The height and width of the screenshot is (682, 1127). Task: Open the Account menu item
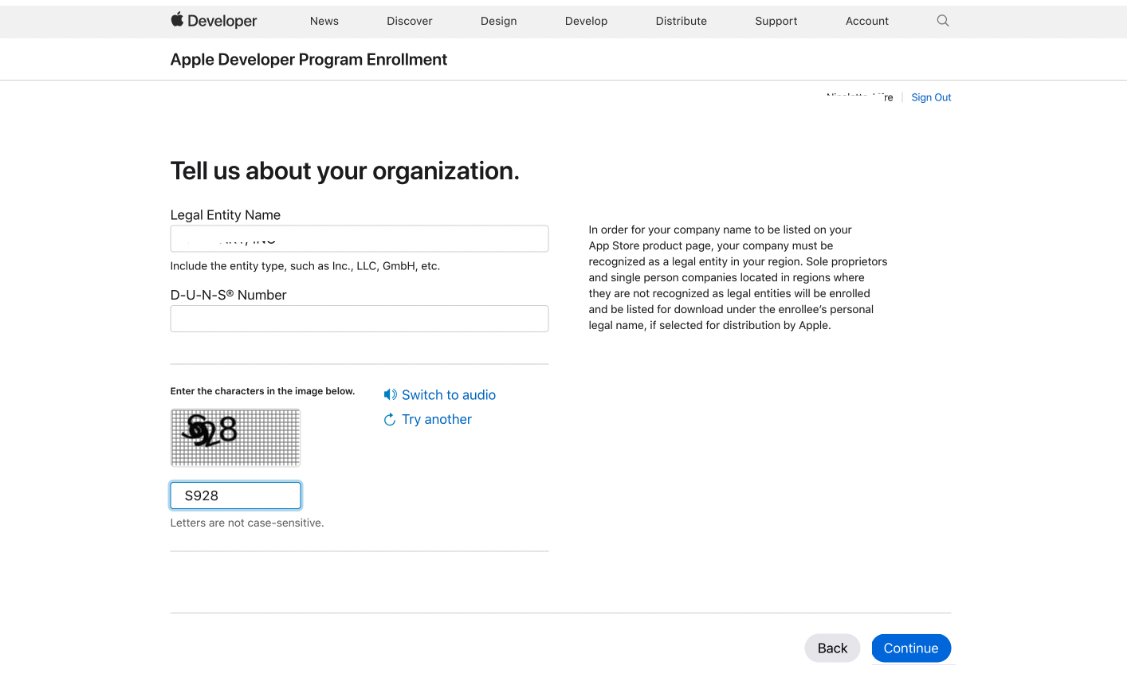point(867,21)
